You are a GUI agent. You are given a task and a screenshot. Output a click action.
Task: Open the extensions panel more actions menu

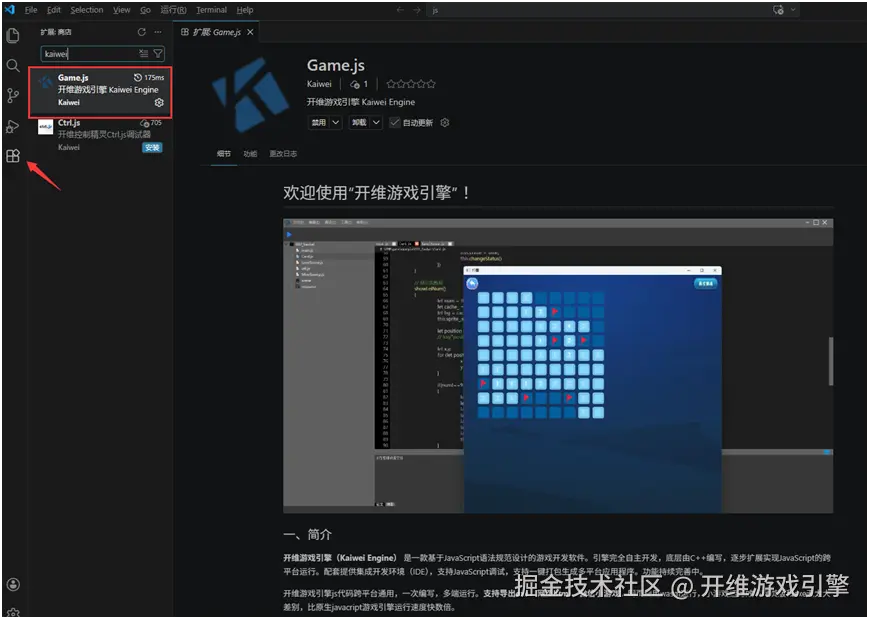tap(158, 32)
